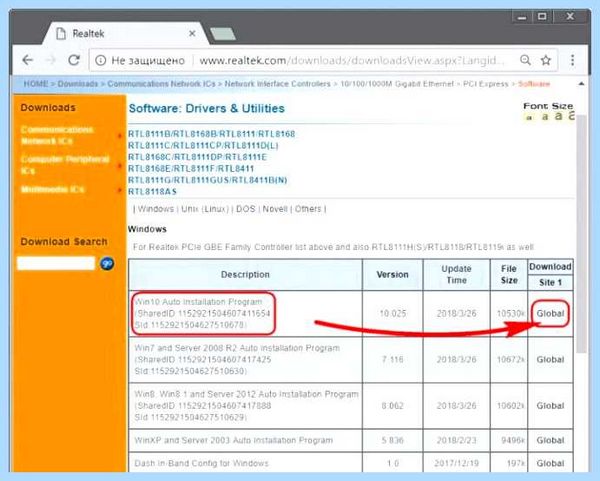Open RTL8111G/RTL8111GUS/RTL8411B(N) link
The width and height of the screenshot is (600, 481).
pyautogui.click(x=208, y=180)
